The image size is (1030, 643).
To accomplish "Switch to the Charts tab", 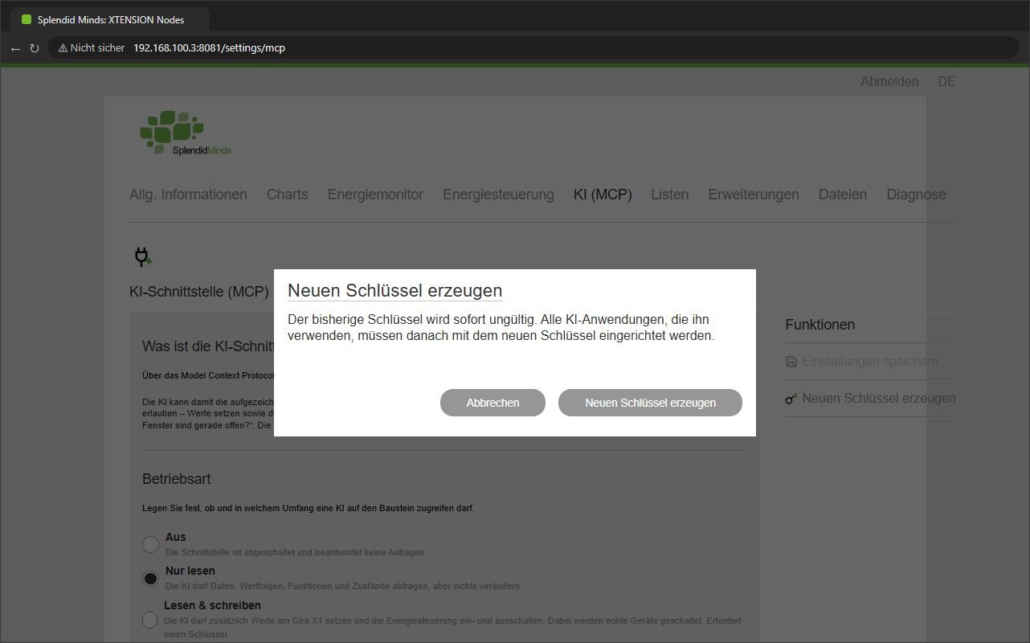I will pos(287,194).
